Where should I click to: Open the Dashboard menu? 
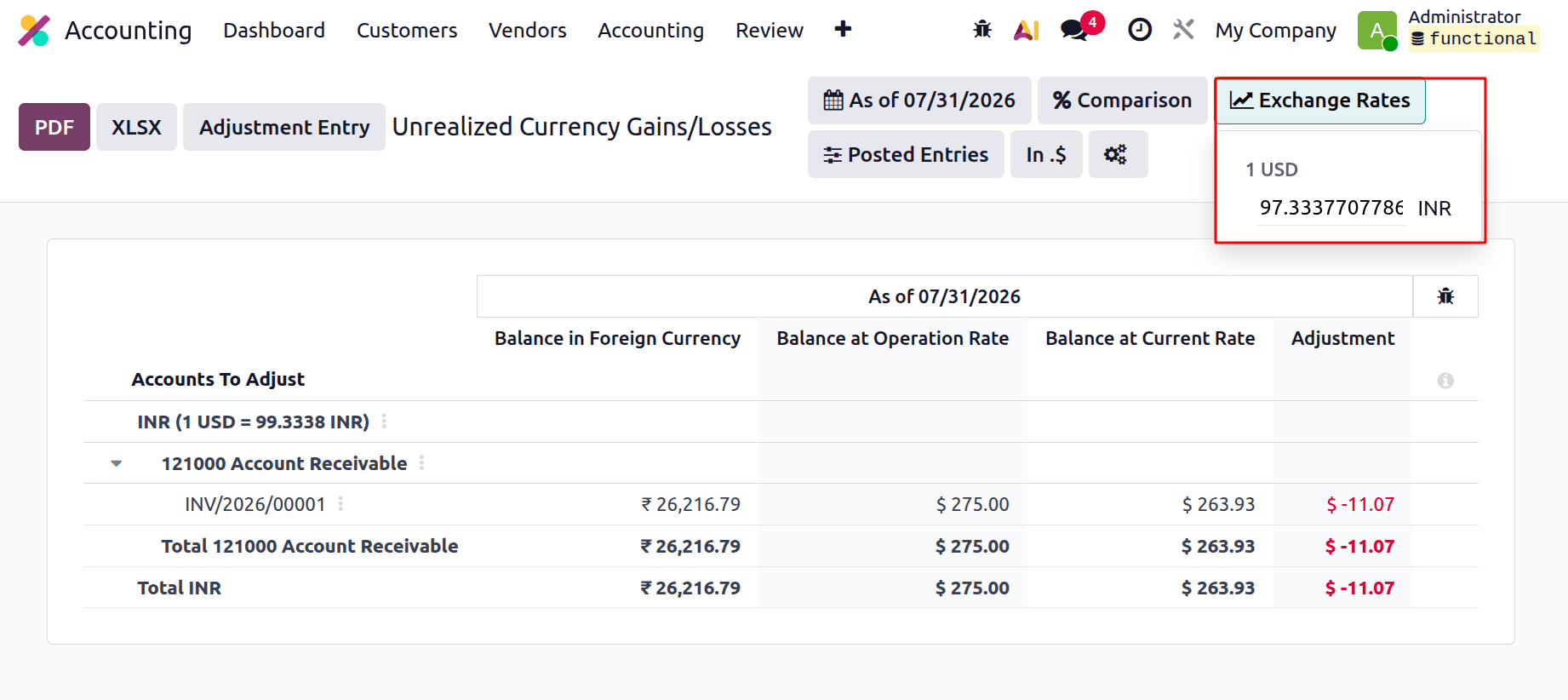(274, 31)
